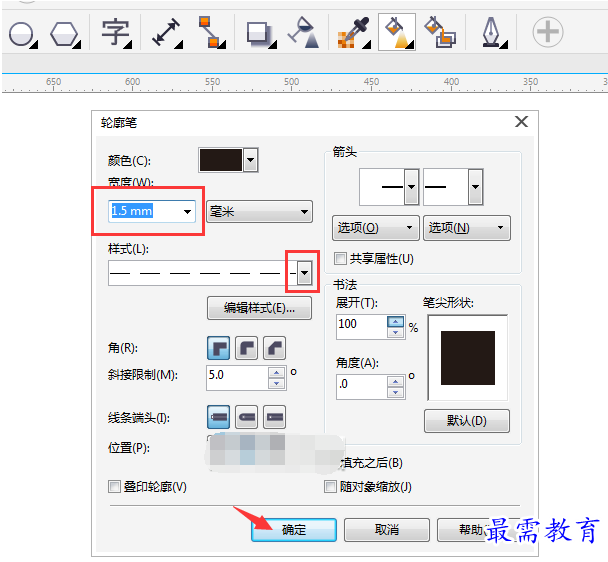Open the end arrowhead dropdown
The width and height of the screenshot is (608, 562).
(x=475, y=187)
